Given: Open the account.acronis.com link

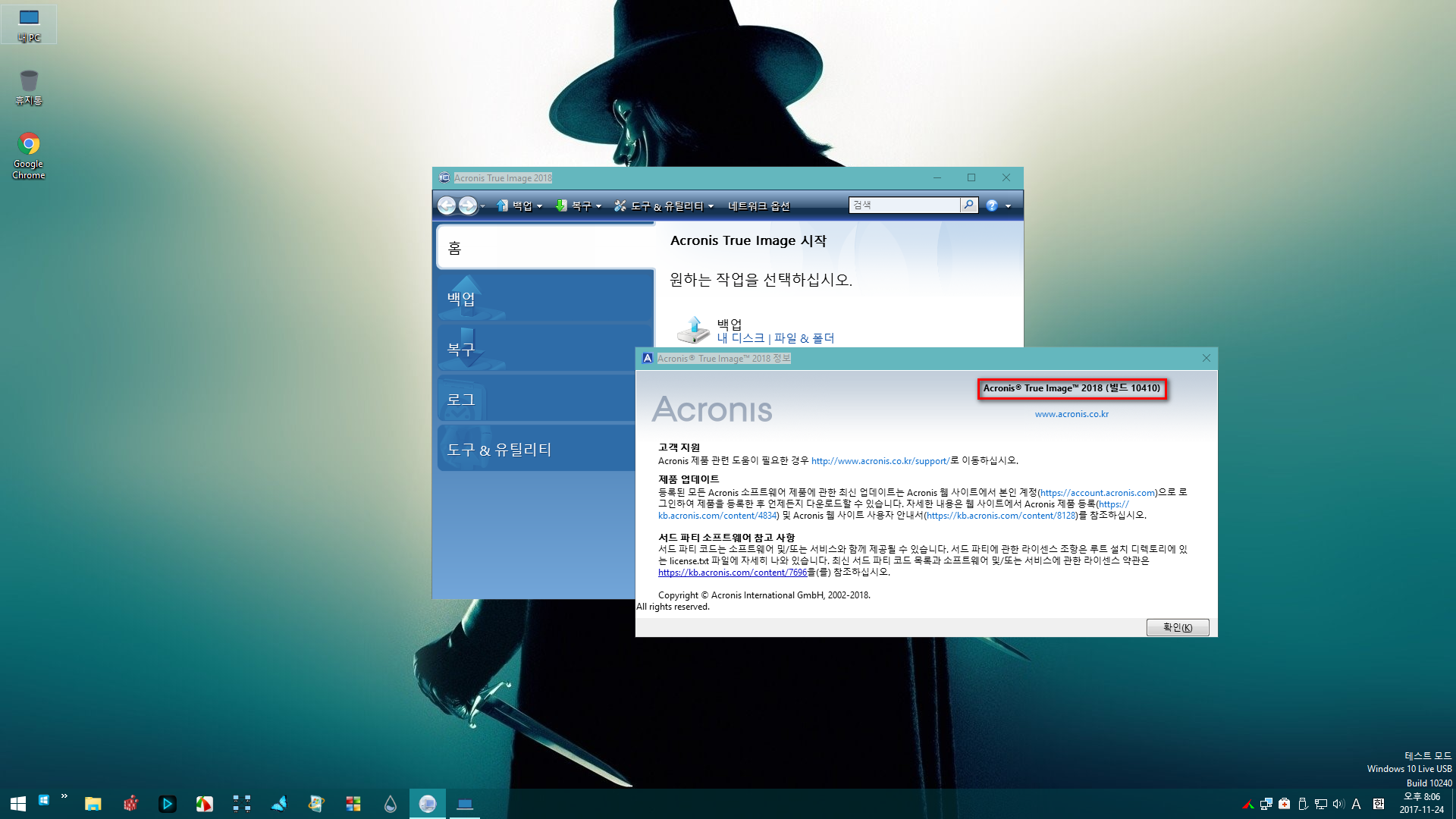Looking at the screenshot, I should (1097, 492).
